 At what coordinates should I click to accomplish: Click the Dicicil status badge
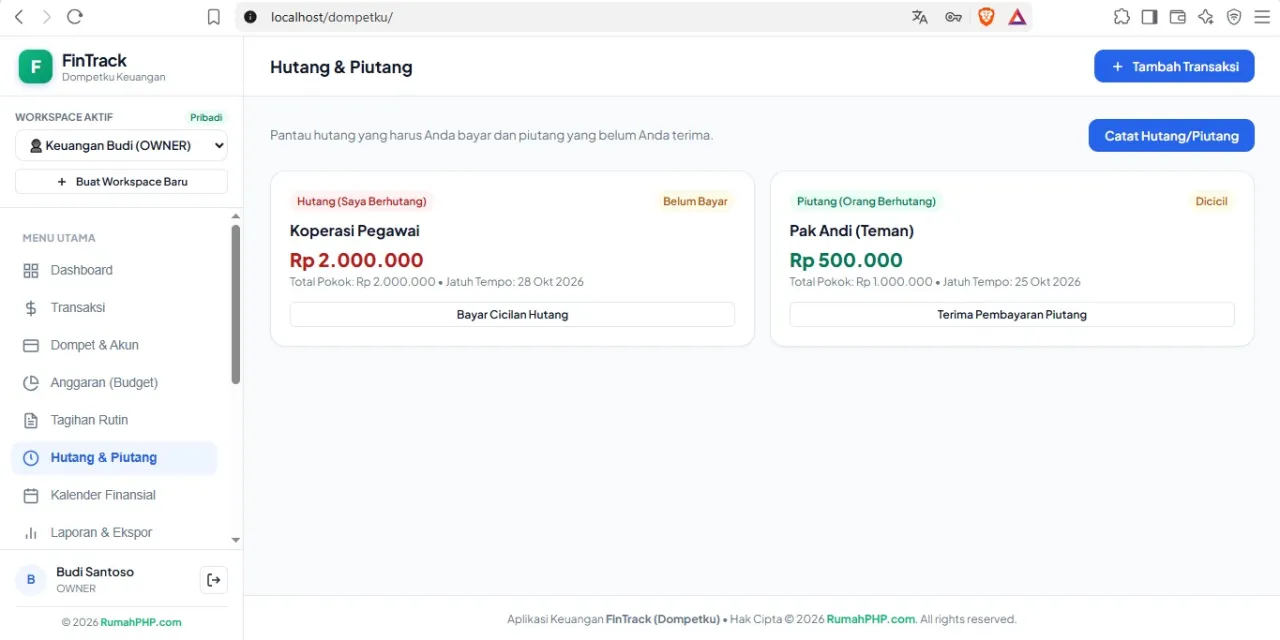pos(1211,201)
